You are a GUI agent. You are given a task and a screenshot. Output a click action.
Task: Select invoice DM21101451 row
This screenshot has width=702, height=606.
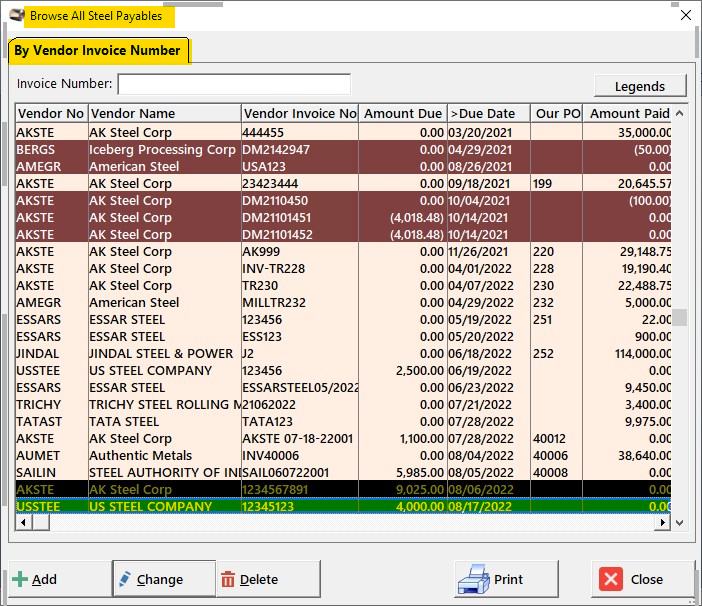(x=343, y=218)
